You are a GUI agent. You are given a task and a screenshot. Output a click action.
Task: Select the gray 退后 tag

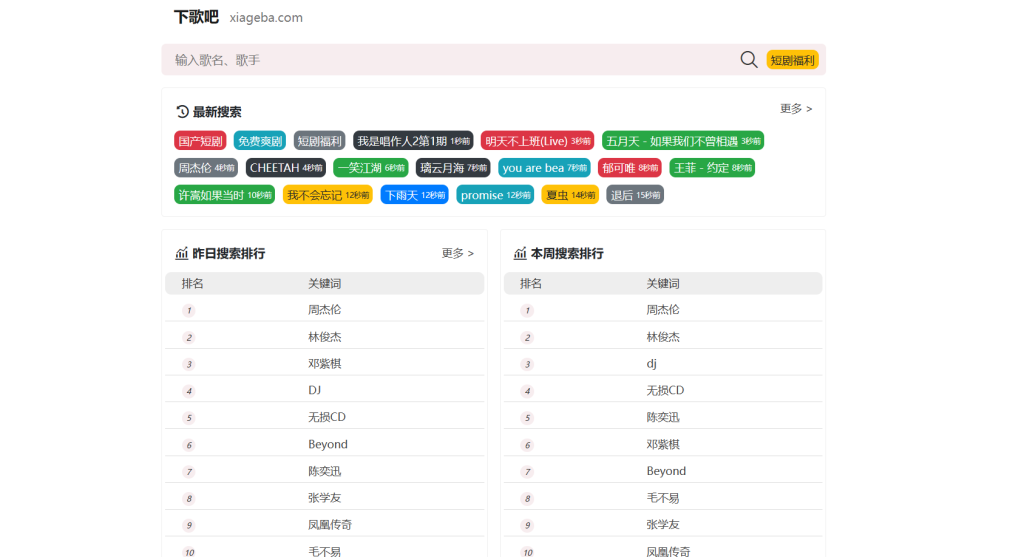pyautogui.click(x=635, y=195)
